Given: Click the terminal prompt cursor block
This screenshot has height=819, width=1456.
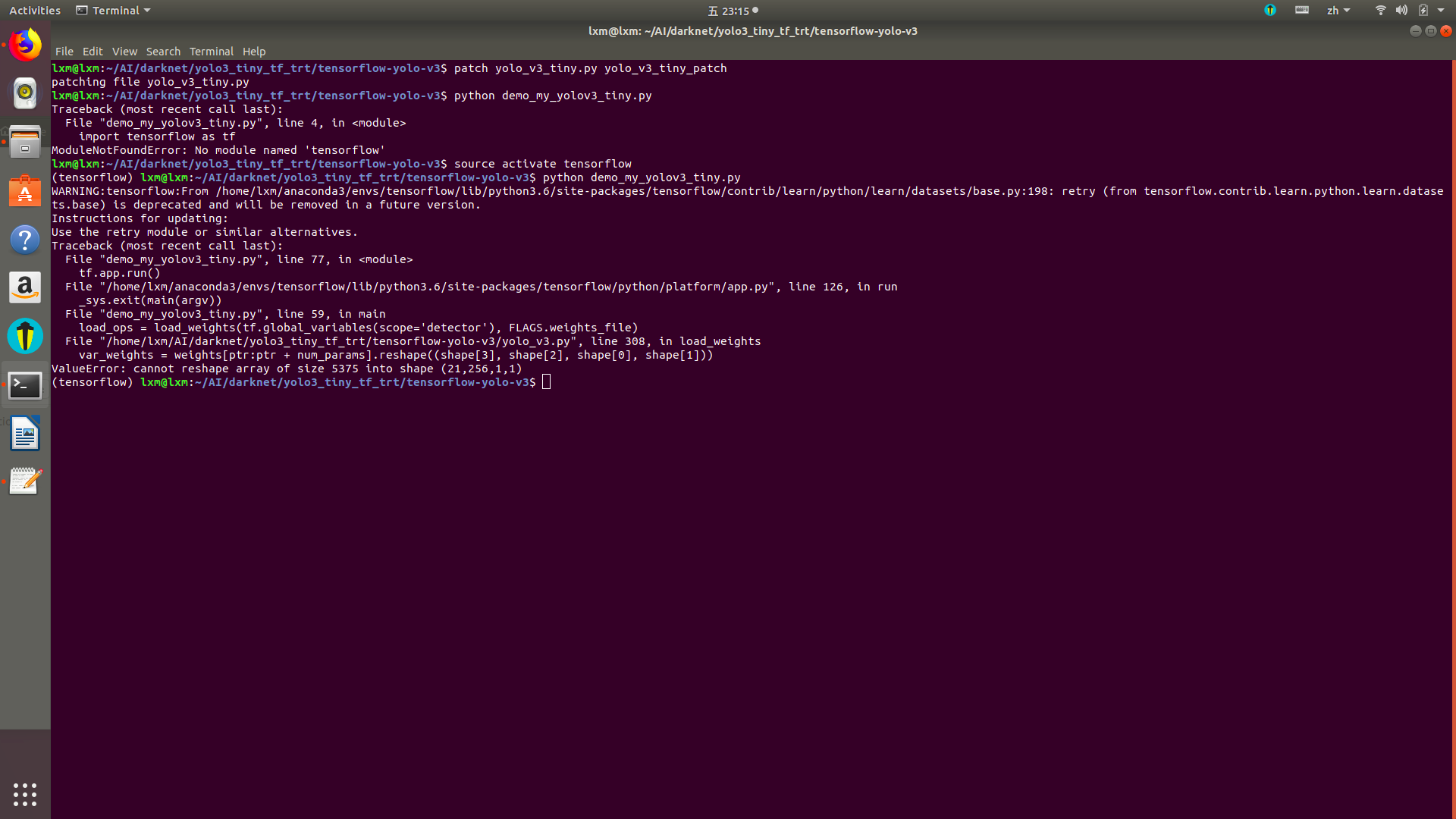Looking at the screenshot, I should coord(547,382).
